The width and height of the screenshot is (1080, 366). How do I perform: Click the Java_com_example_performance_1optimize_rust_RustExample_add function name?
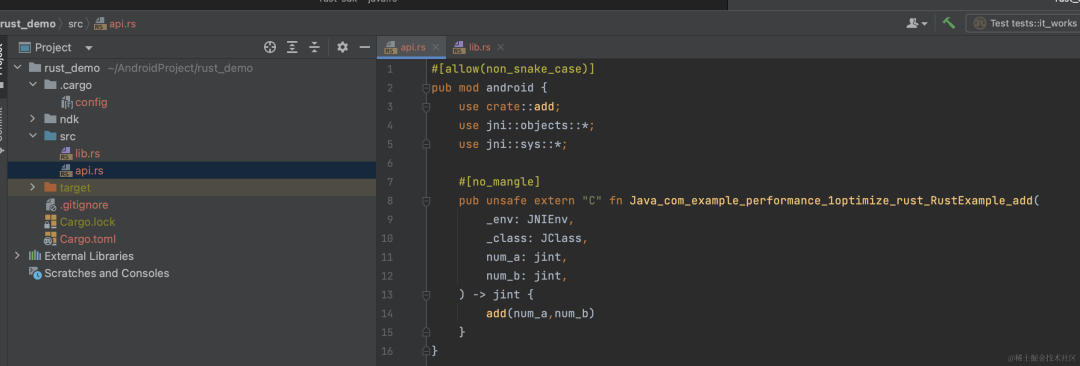(x=831, y=201)
